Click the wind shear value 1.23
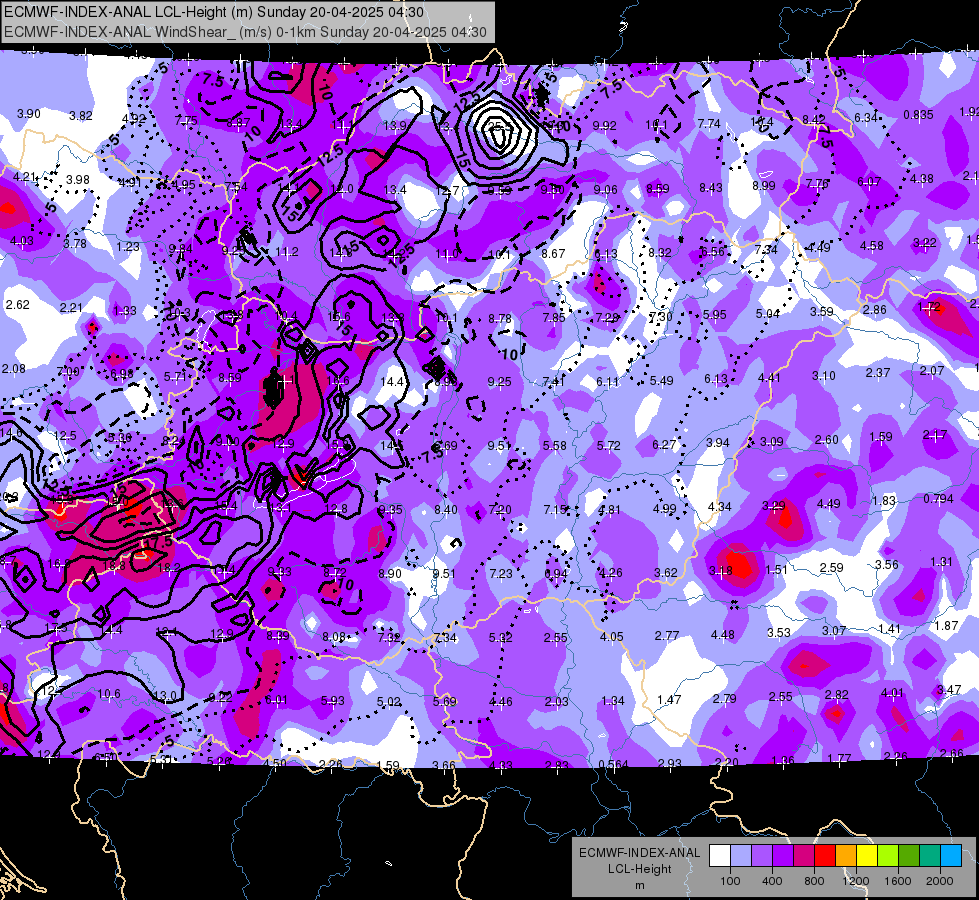This screenshot has width=979, height=900. tap(128, 246)
